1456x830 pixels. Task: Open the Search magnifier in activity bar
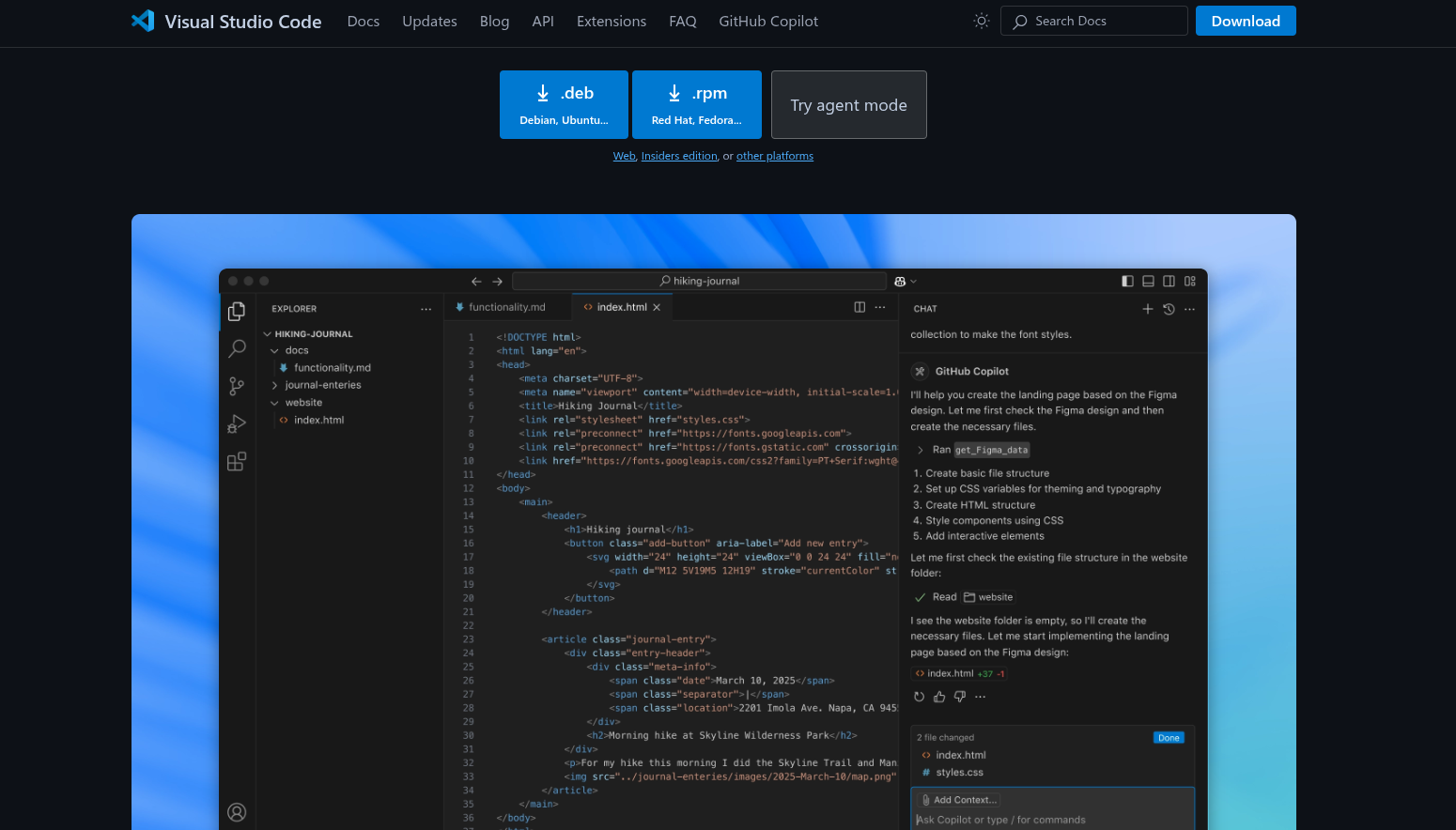(237, 348)
